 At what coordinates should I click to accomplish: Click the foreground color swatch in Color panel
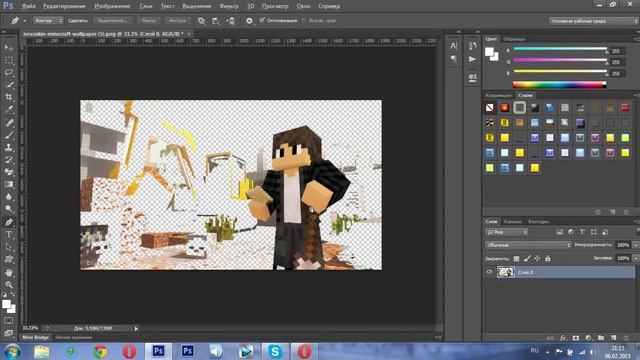489,52
